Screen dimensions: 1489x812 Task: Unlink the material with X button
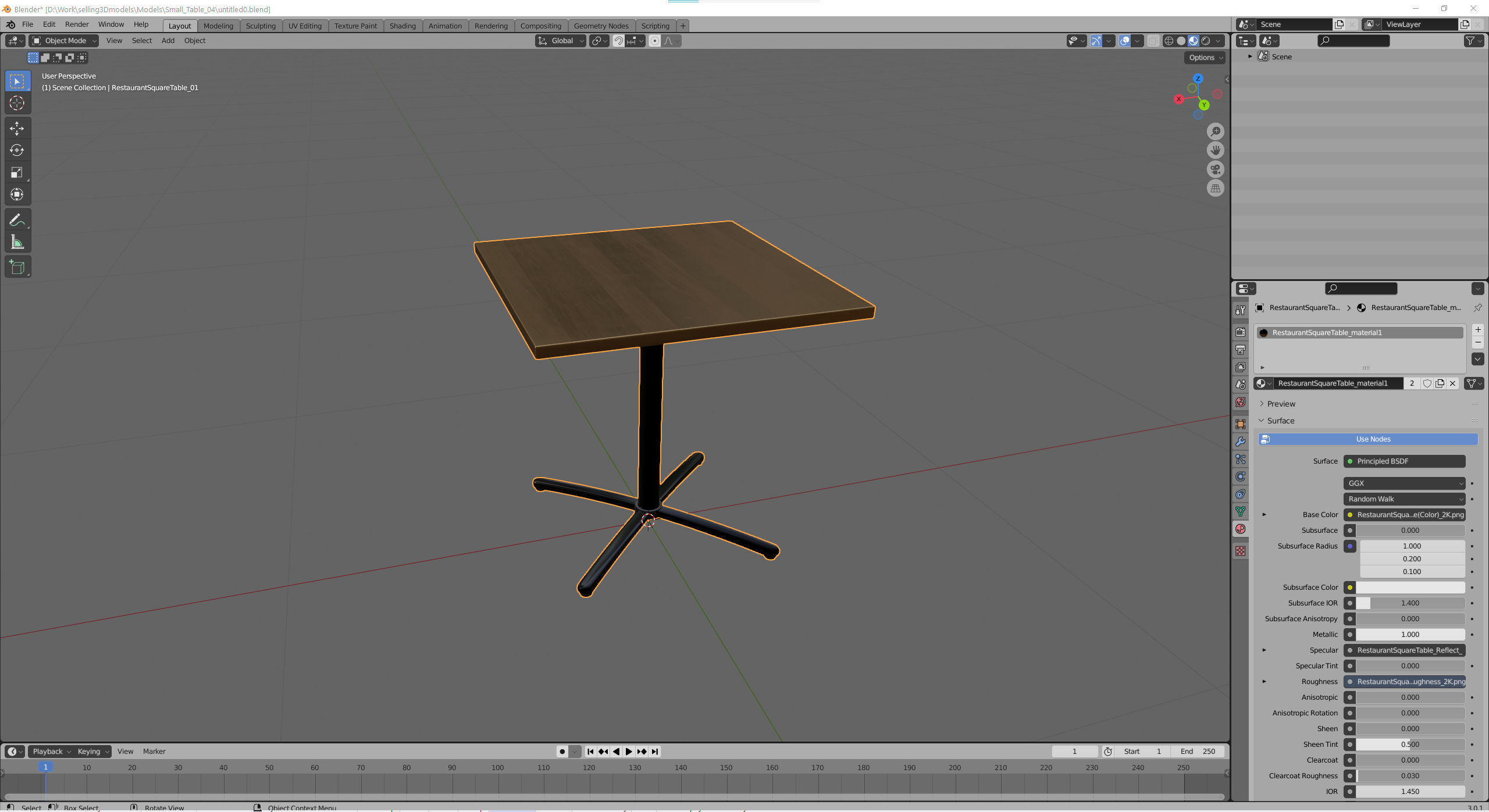1452,383
